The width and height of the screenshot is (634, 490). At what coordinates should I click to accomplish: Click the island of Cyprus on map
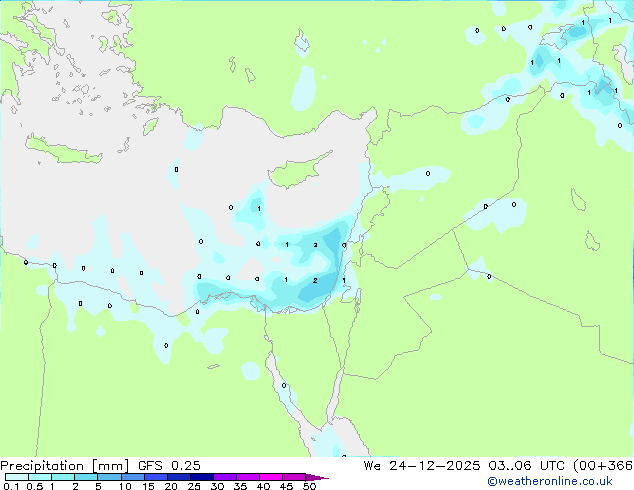tap(298, 172)
